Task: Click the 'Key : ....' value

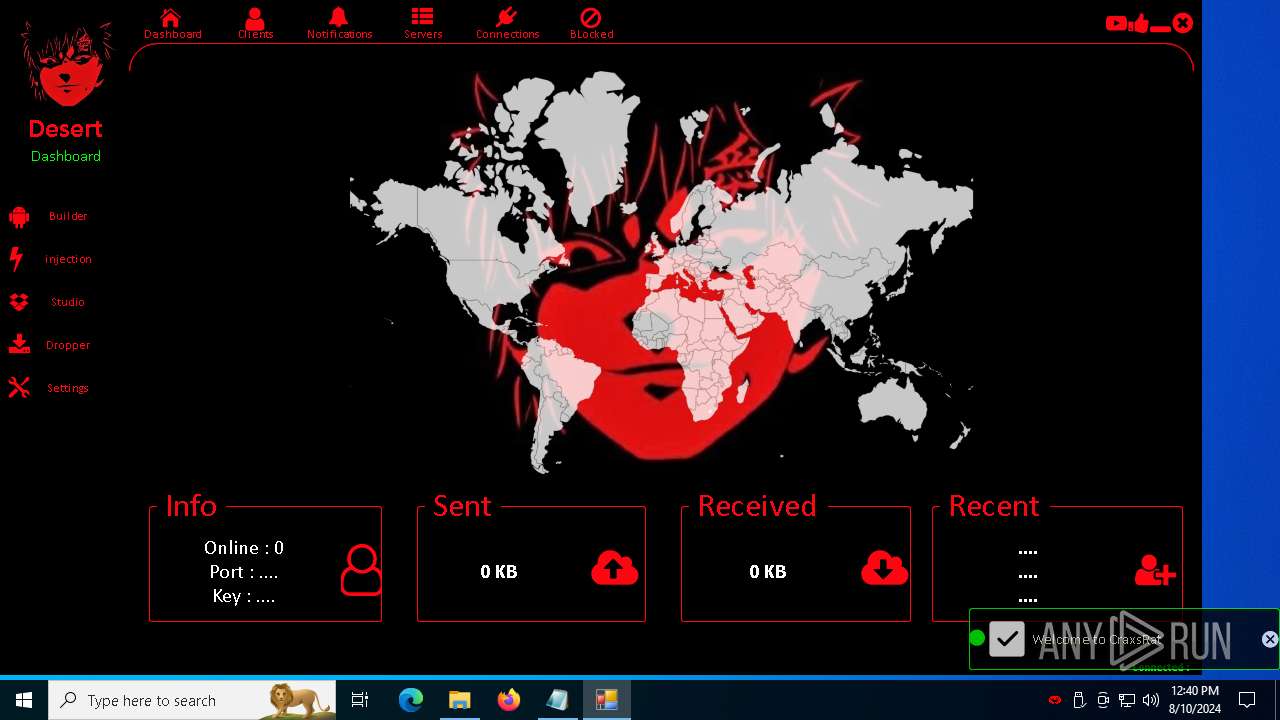Action: pyautogui.click(x=244, y=596)
